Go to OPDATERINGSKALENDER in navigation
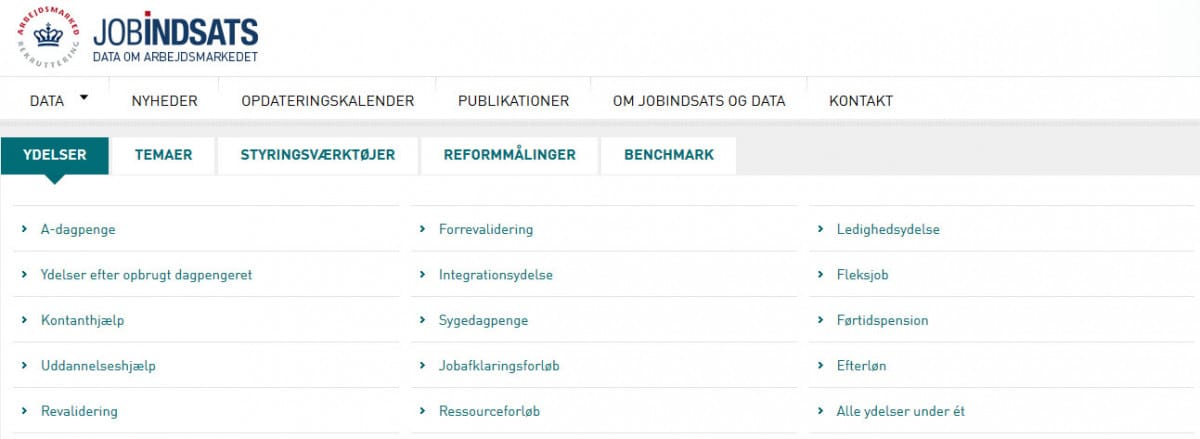The width and height of the screenshot is (1200, 439). [x=327, y=101]
